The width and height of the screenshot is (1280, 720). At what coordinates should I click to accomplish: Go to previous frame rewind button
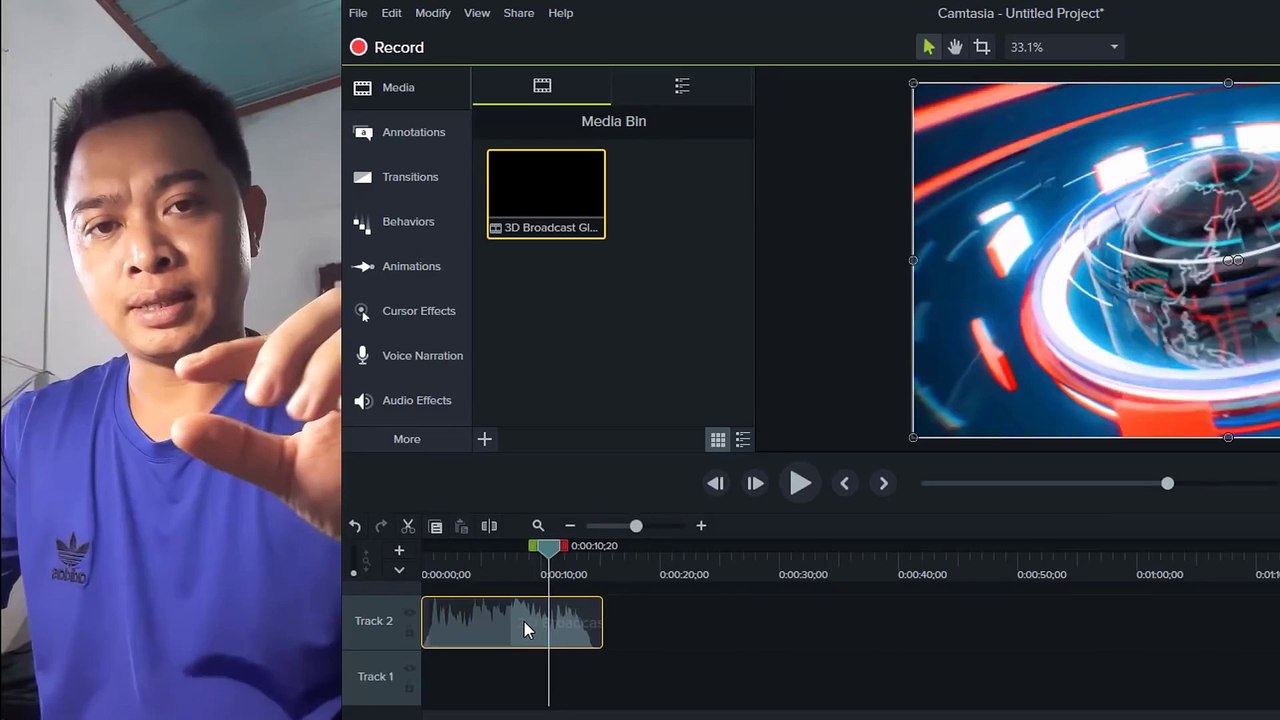tap(716, 484)
